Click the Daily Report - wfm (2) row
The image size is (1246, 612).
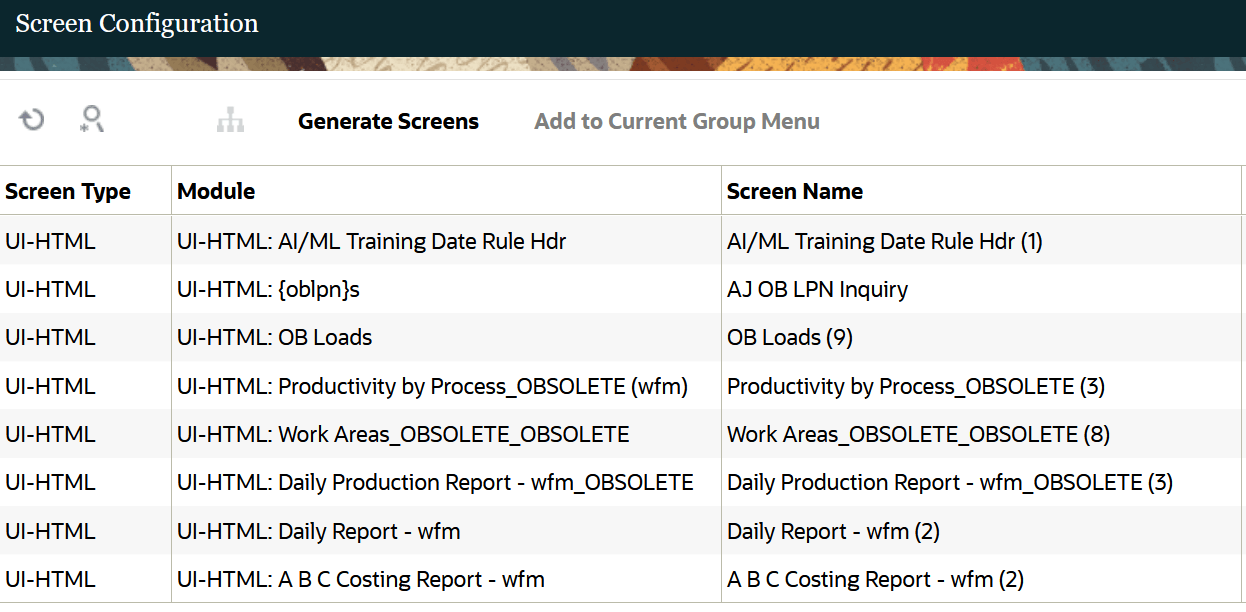click(x=833, y=532)
